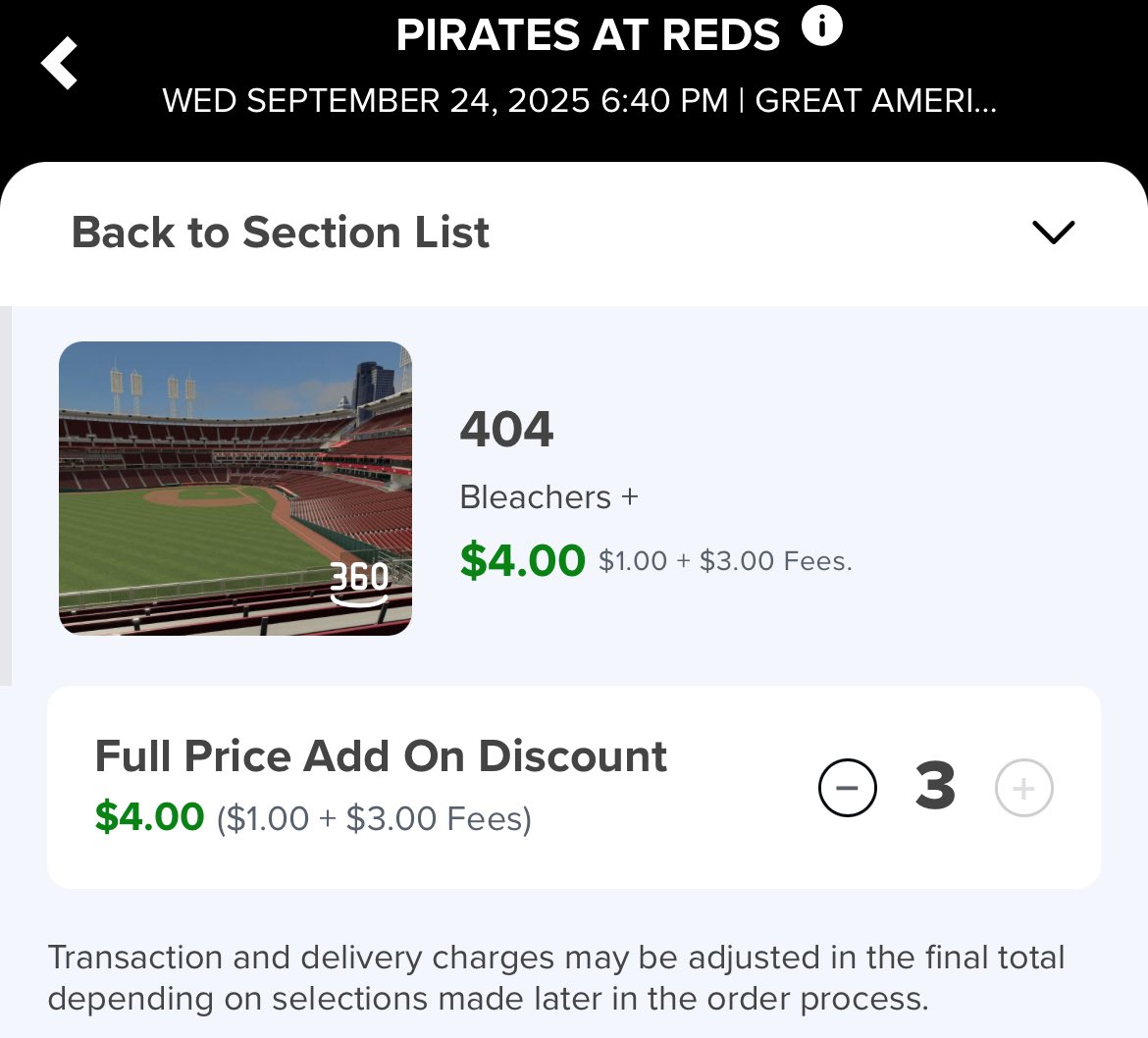This screenshot has width=1148, height=1038.
Task: Click the green $4.00 section price
Action: click(x=522, y=560)
